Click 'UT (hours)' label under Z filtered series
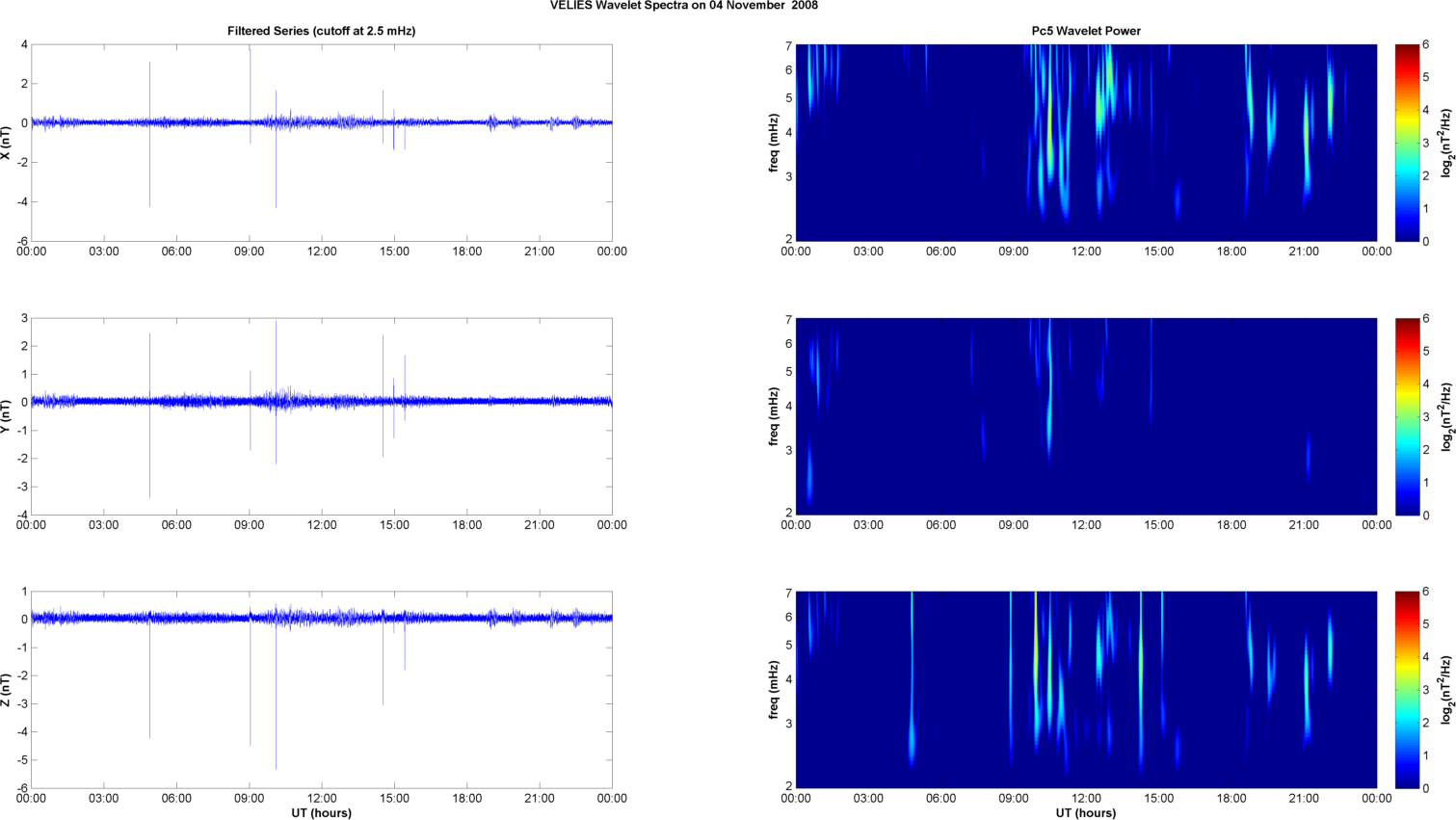The image size is (1456, 820). click(x=321, y=813)
